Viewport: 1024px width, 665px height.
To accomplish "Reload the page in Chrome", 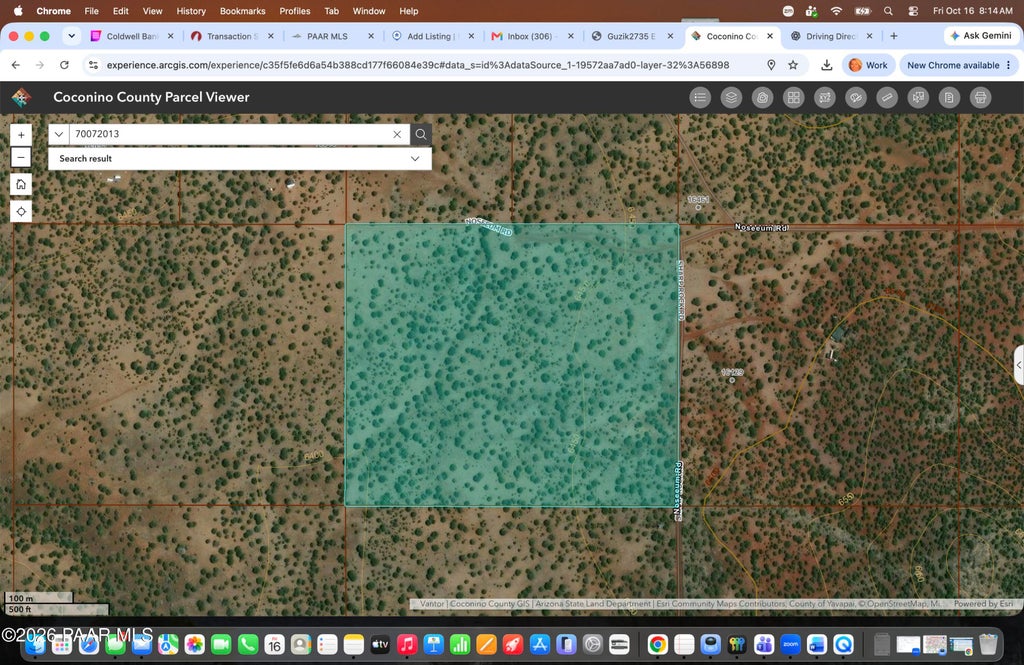I will (64, 65).
